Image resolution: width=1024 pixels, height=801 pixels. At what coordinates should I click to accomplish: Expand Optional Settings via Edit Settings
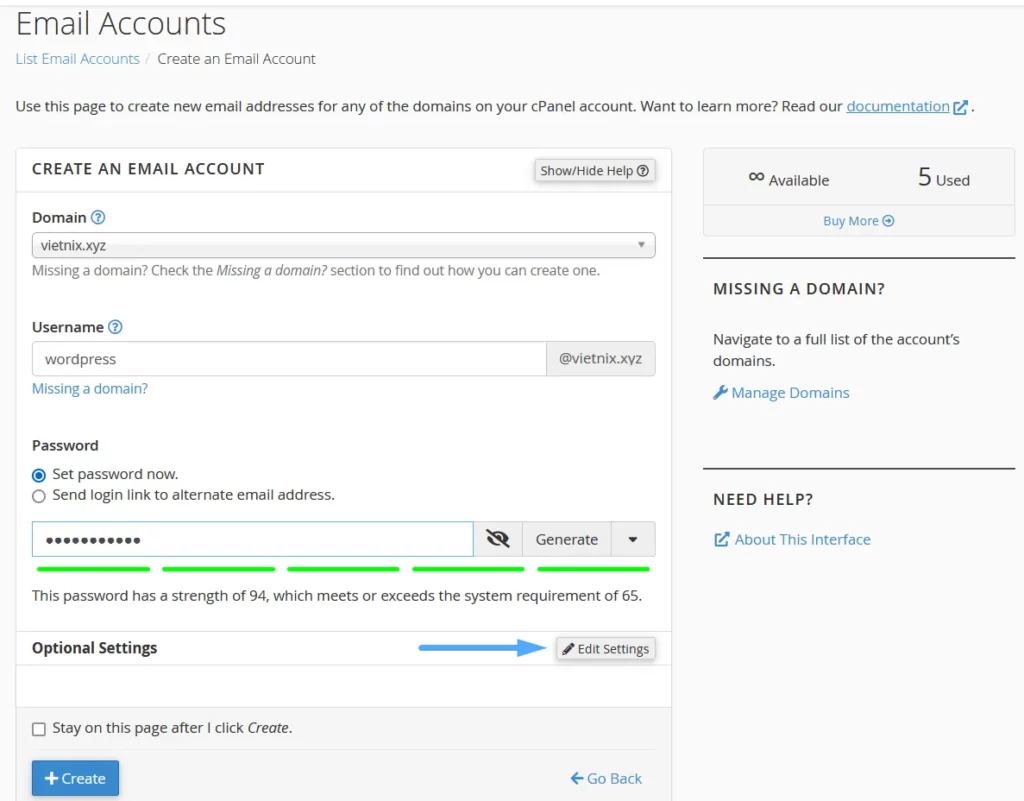point(605,648)
